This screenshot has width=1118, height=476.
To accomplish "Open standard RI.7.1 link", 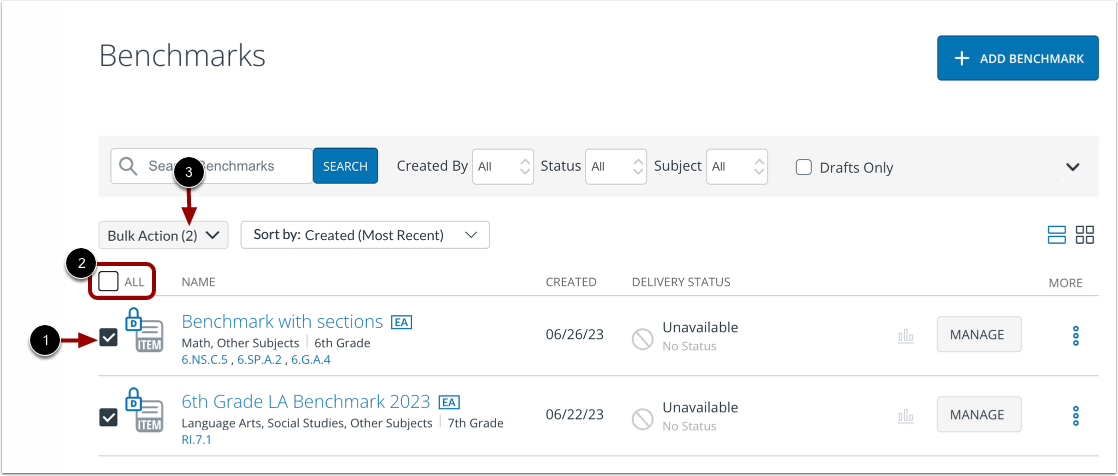I will pos(197,440).
